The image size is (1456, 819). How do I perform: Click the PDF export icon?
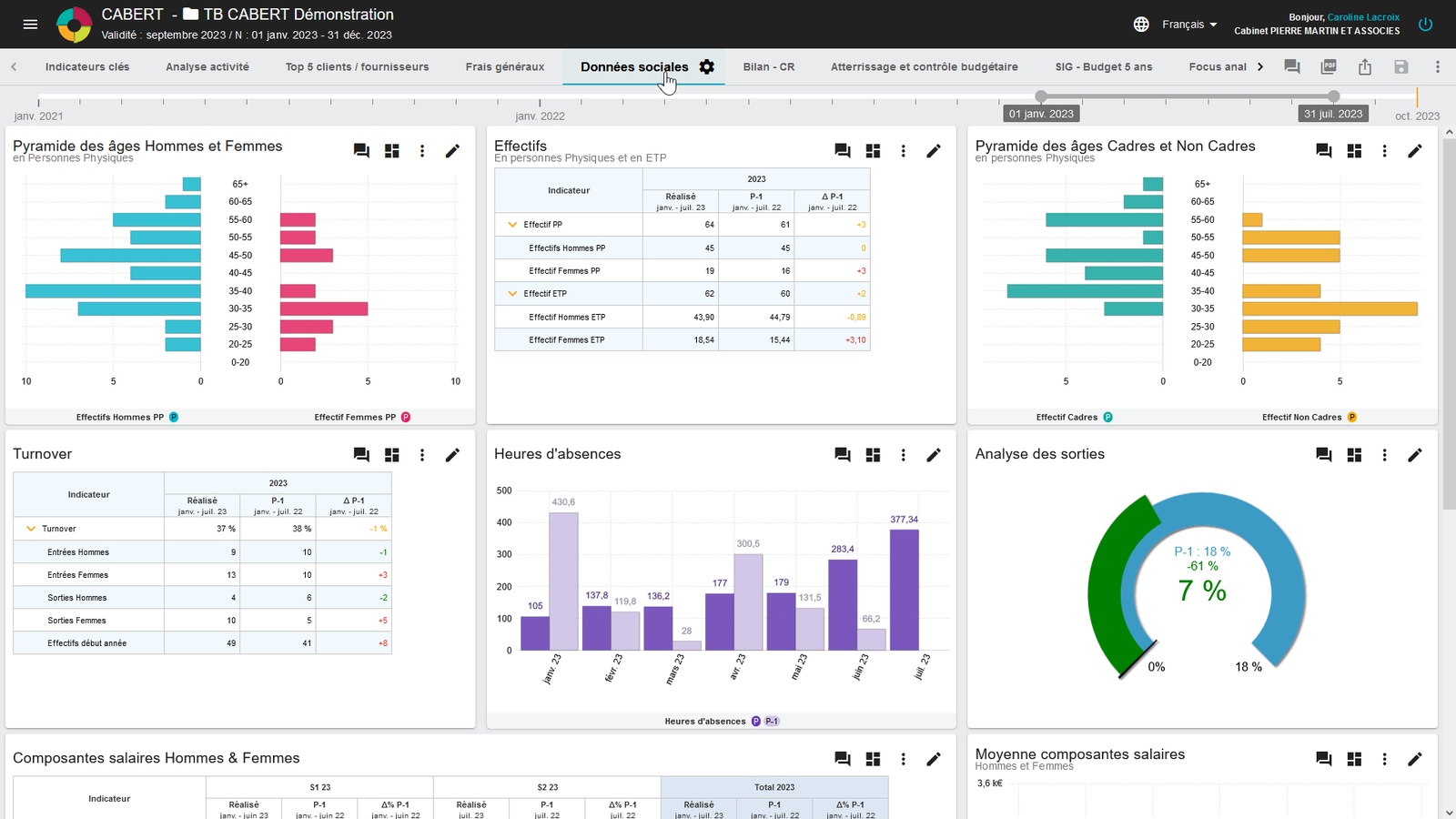pyautogui.click(x=1329, y=66)
